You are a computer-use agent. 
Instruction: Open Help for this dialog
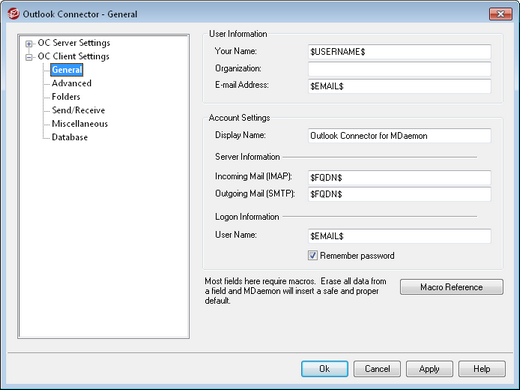pos(482,369)
